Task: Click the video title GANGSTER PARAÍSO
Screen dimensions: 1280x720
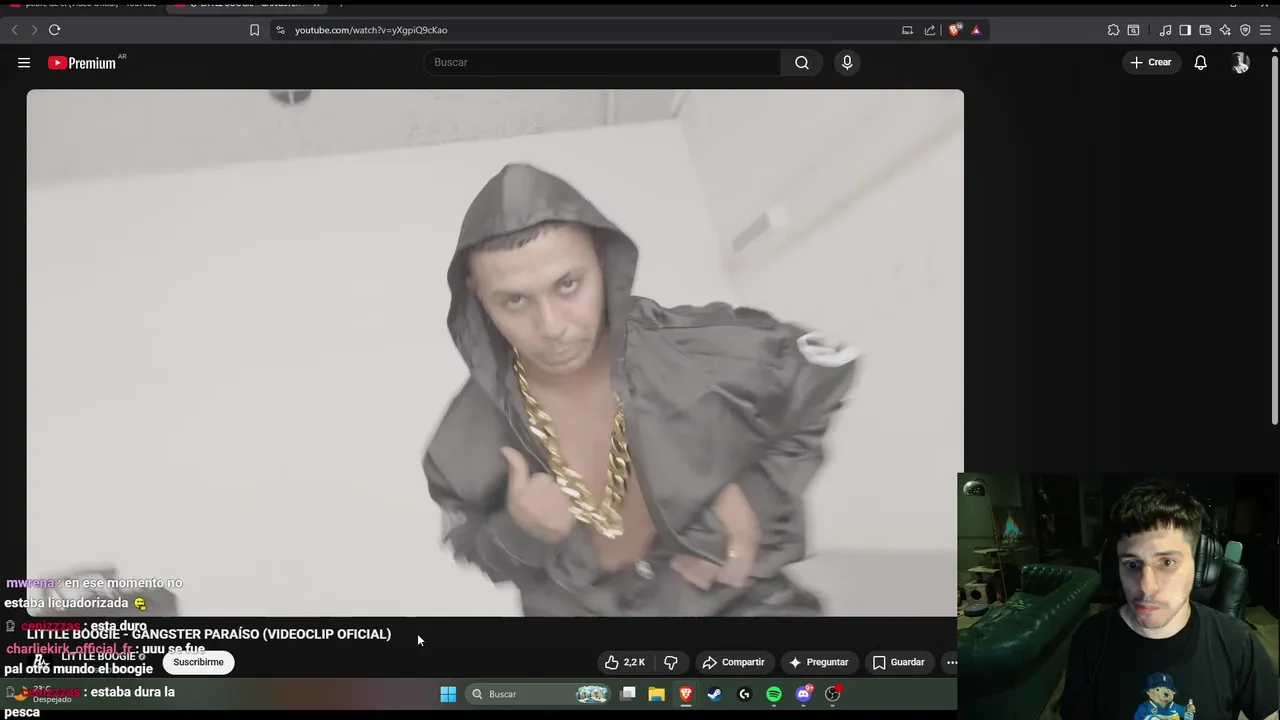Action: click(208, 634)
